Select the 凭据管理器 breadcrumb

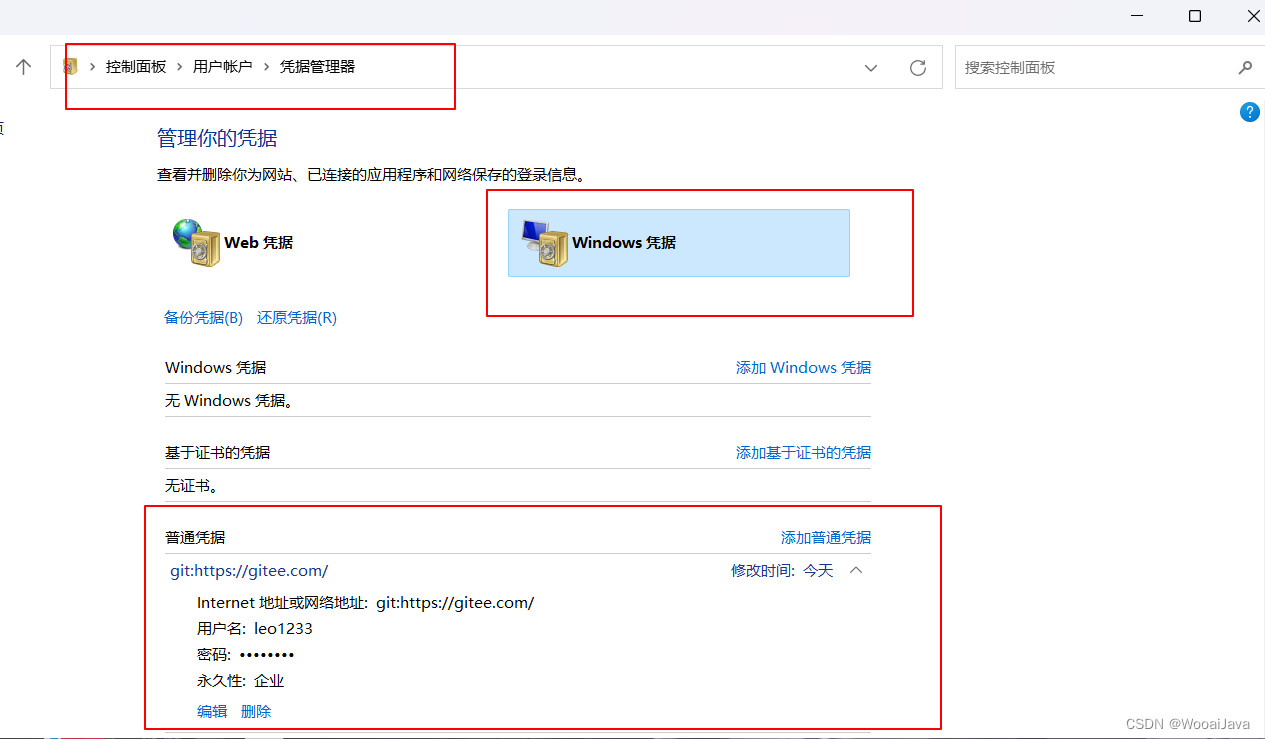(317, 67)
